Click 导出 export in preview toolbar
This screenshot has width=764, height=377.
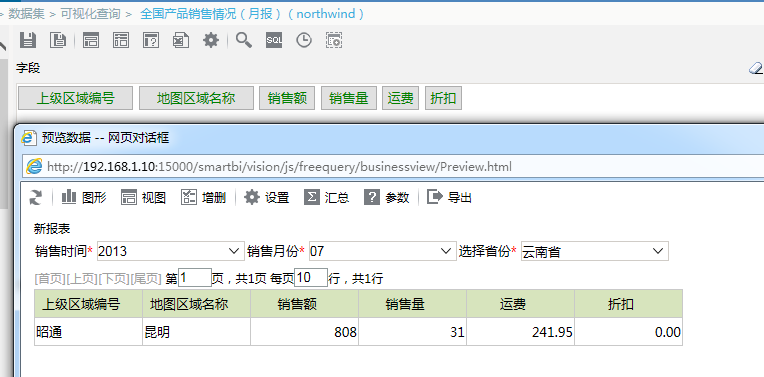(x=449, y=197)
